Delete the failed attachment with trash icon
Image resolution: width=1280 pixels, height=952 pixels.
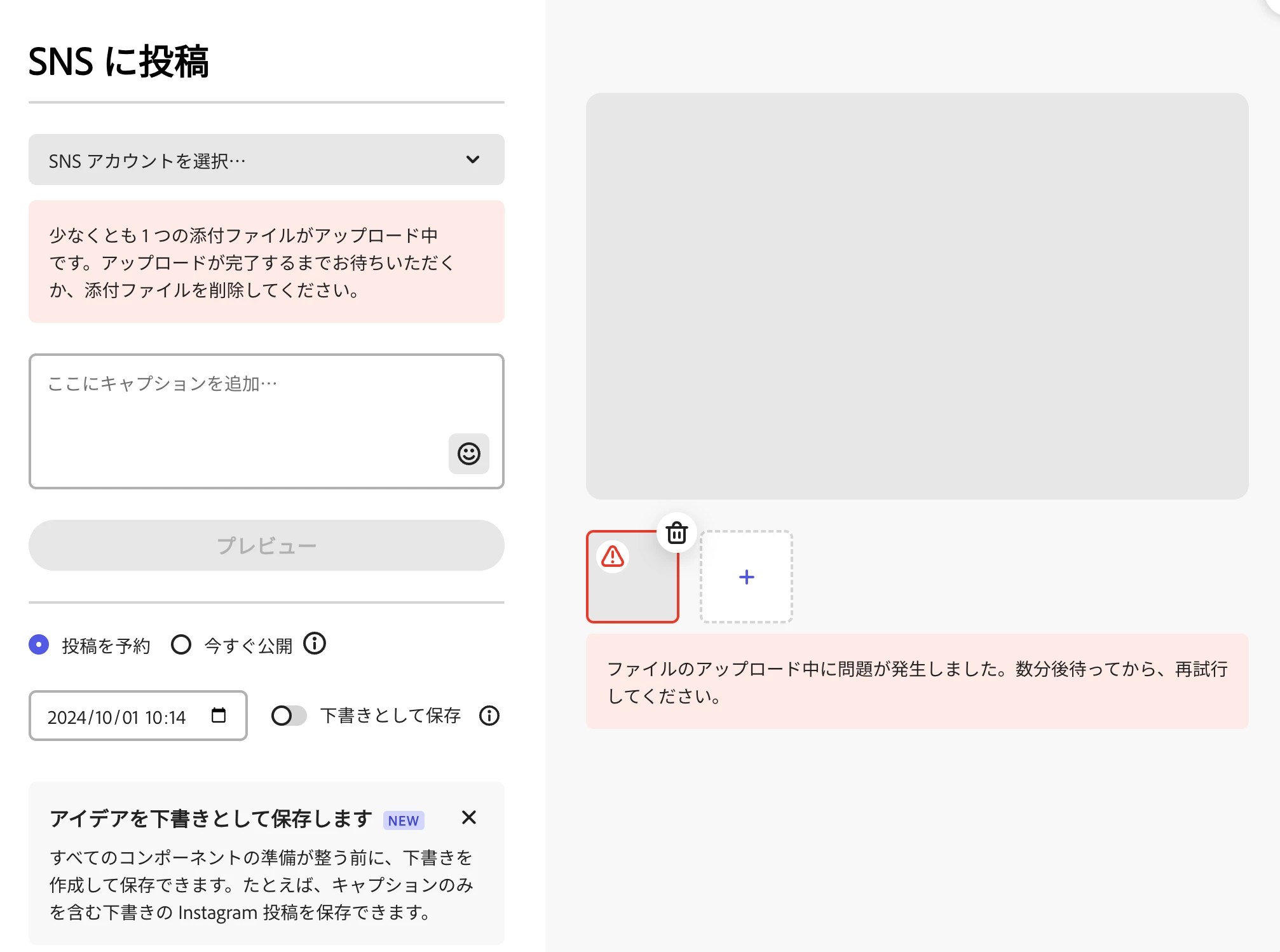[676, 533]
